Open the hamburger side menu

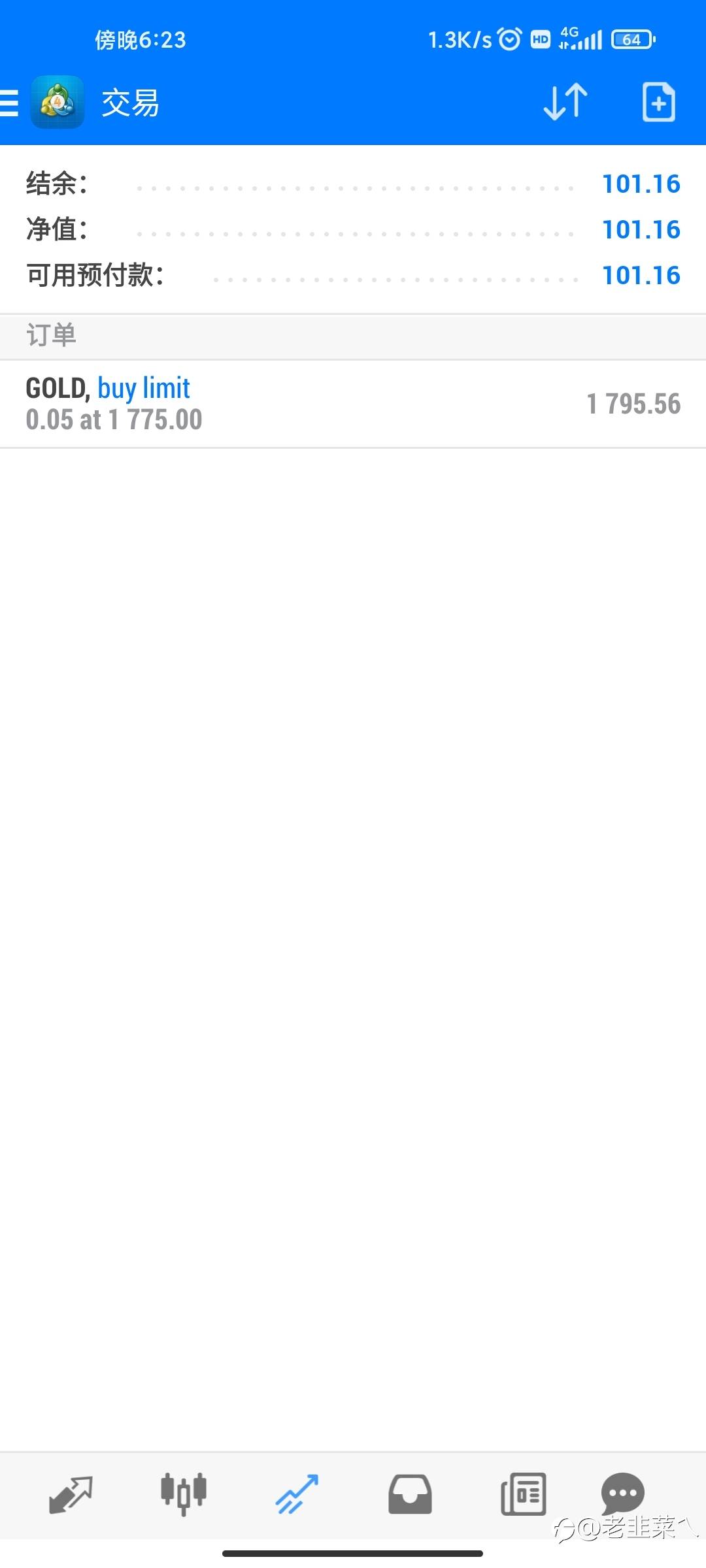[8, 103]
